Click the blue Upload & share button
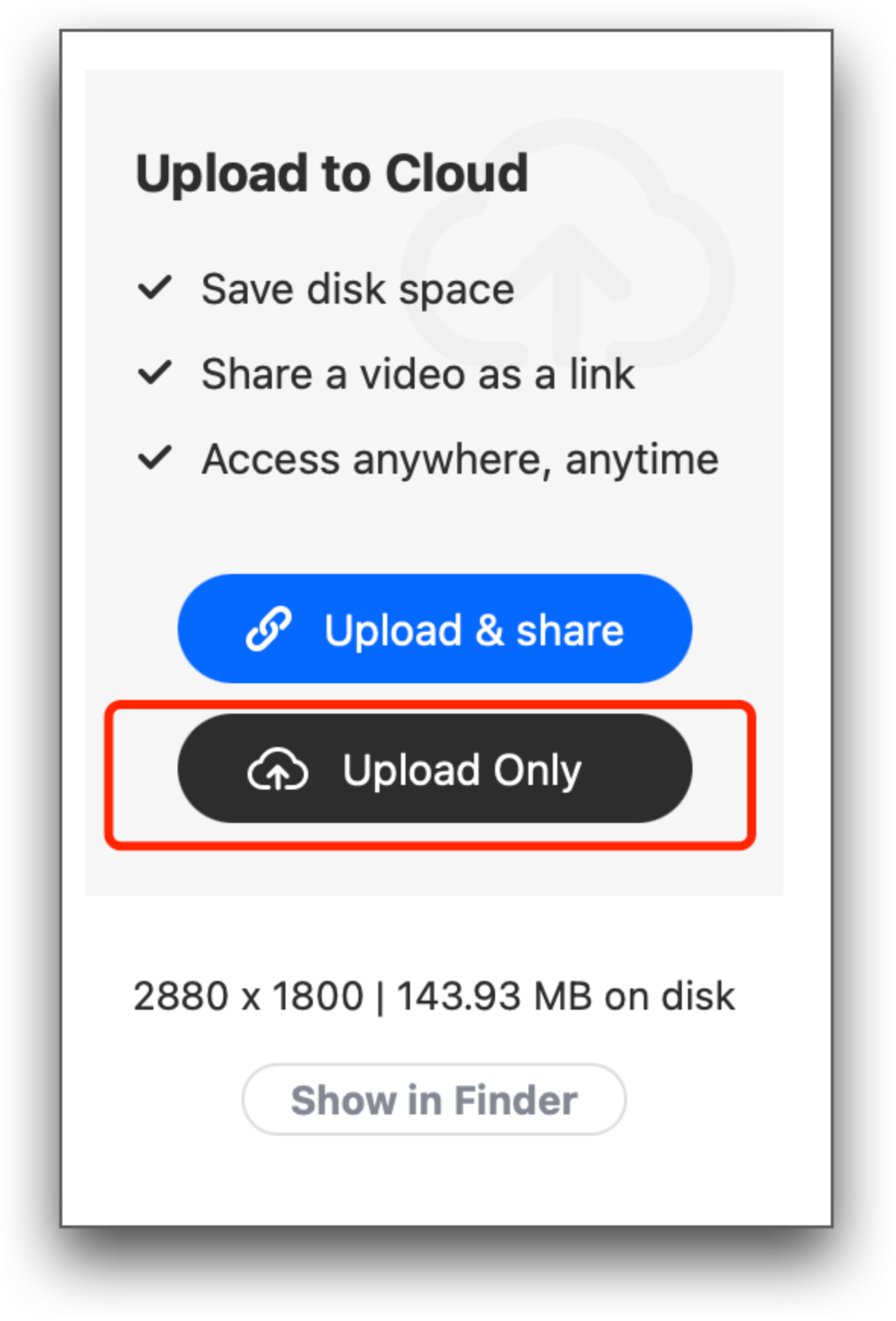This screenshot has width=896, height=1321. pyautogui.click(x=434, y=629)
